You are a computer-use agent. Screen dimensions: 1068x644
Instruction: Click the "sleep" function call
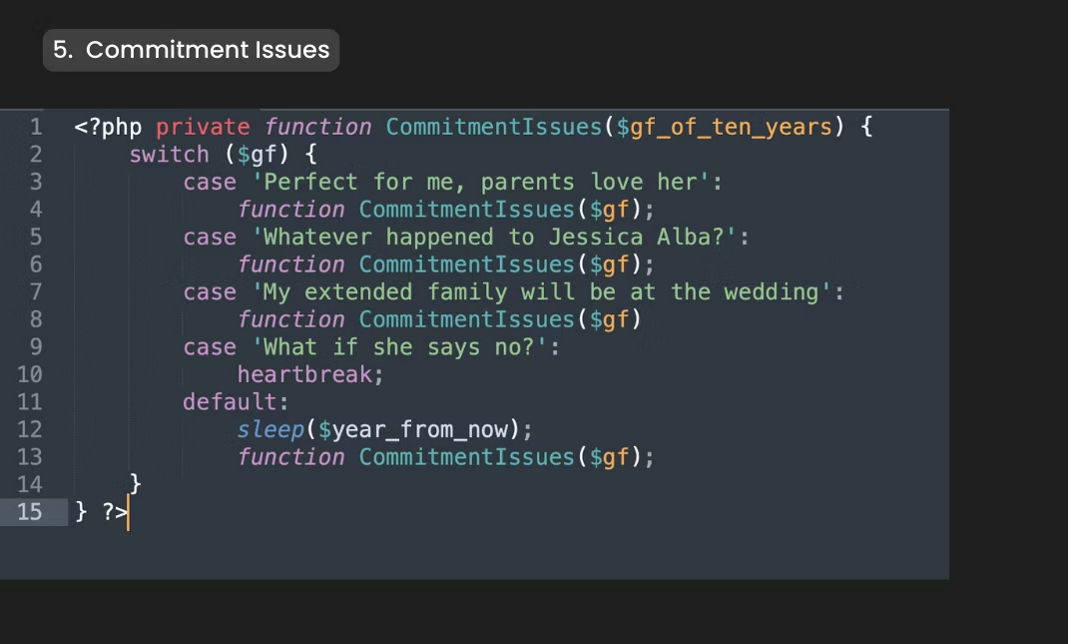[270, 430]
